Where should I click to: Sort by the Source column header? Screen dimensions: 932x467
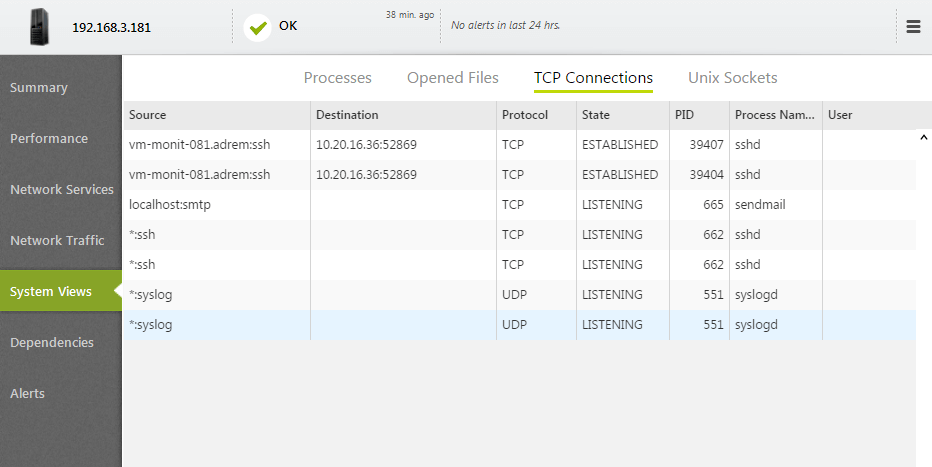tap(217, 115)
